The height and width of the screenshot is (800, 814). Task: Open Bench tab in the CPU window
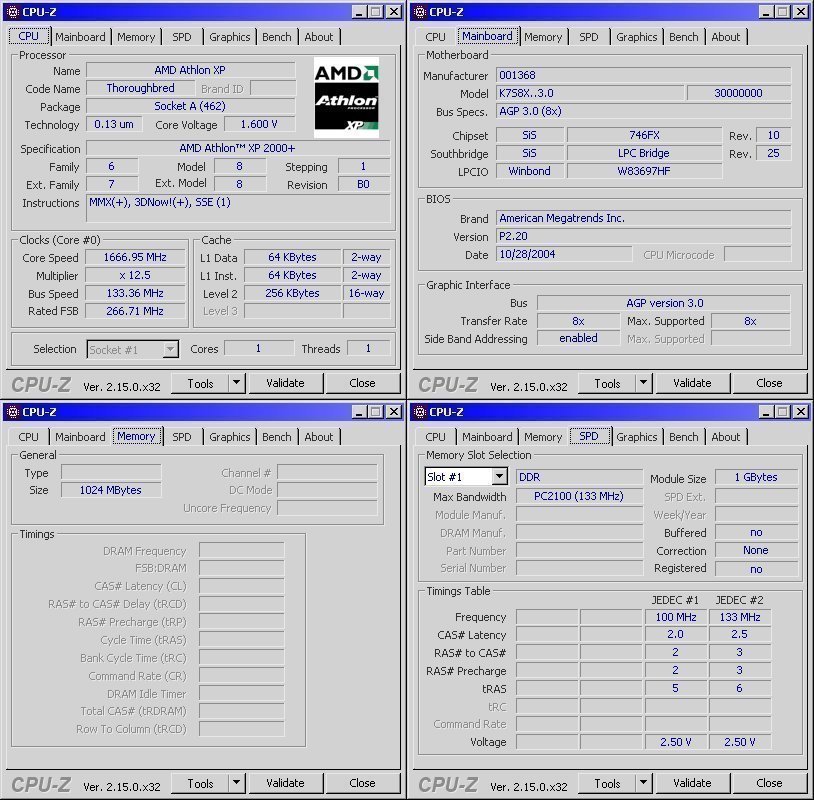(x=276, y=37)
